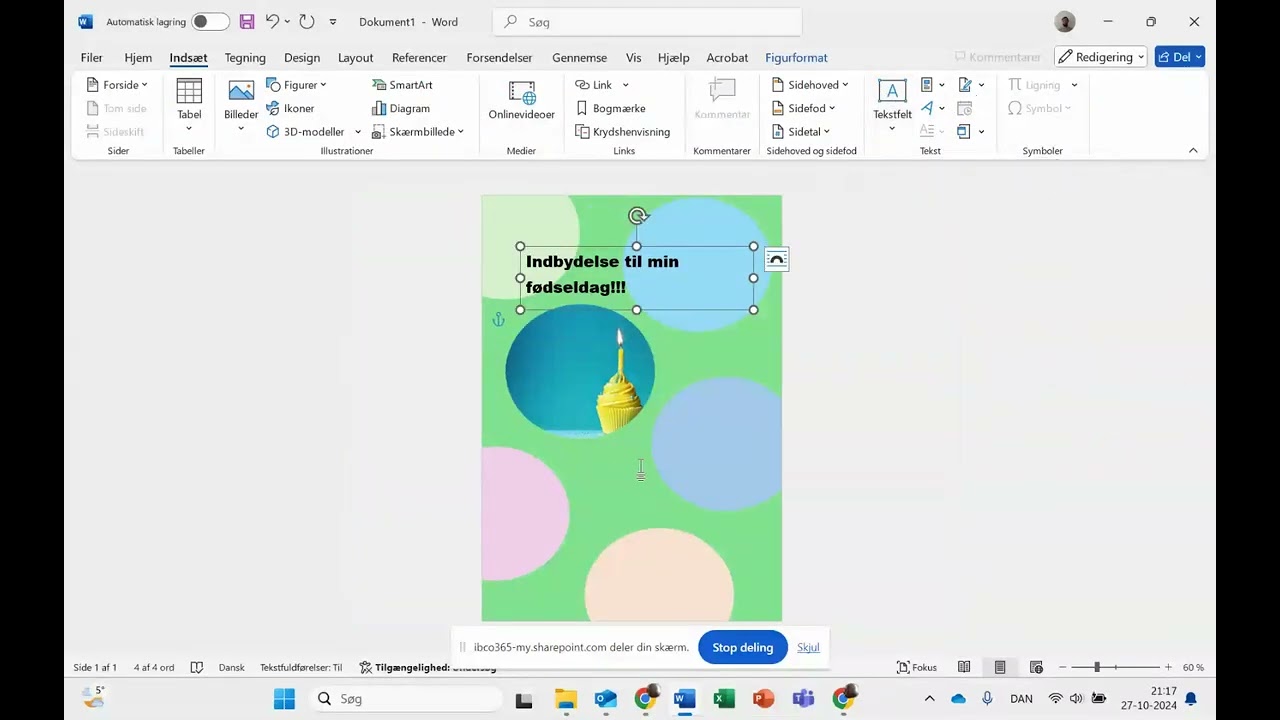1280x720 pixels.
Task: Open the Sidefod dropdown
Action: 803,108
